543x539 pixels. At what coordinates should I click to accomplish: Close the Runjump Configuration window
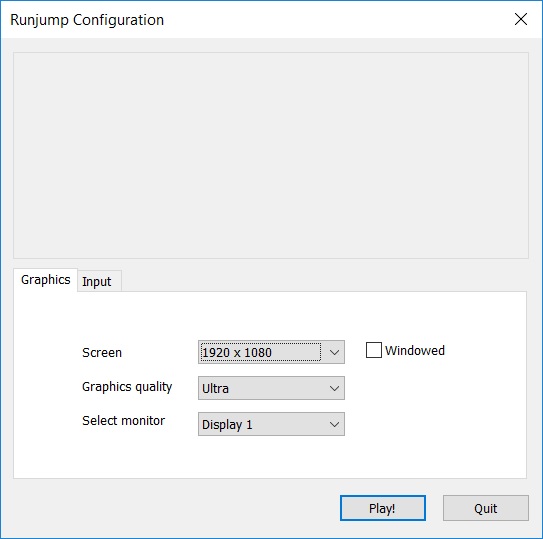click(x=520, y=19)
